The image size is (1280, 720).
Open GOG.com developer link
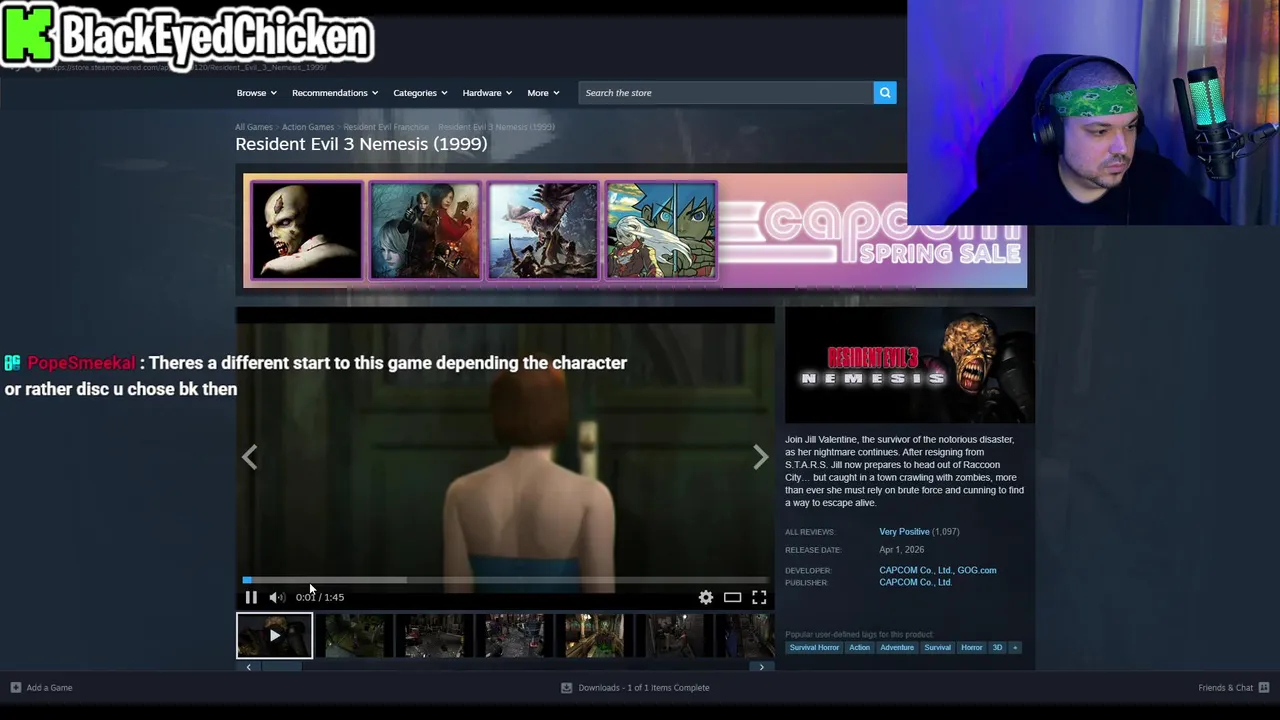[x=976, y=570]
